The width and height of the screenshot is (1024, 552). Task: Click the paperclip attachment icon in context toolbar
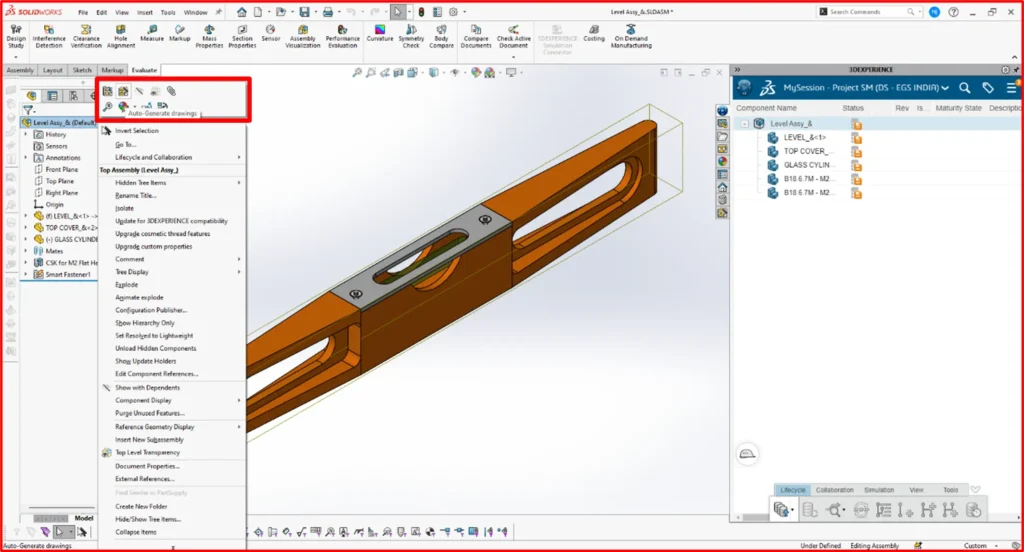point(171,91)
